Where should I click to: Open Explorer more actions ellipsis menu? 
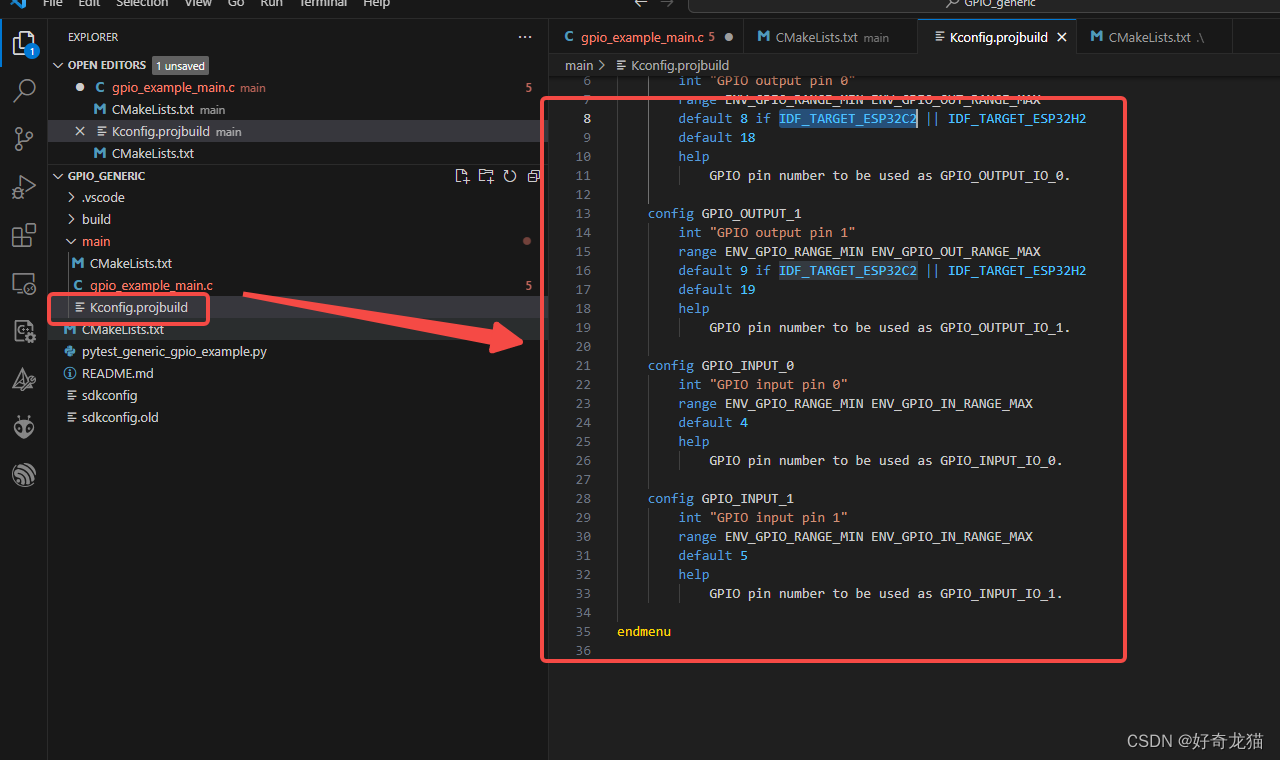[525, 37]
